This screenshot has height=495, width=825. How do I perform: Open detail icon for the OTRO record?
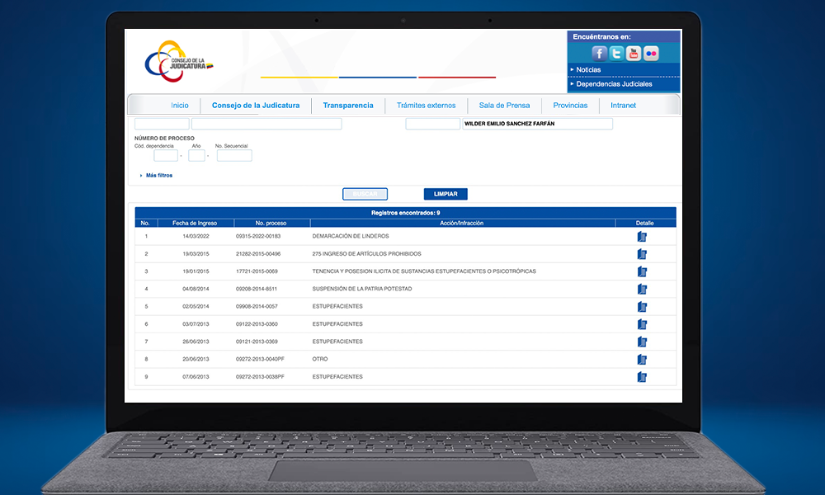(x=642, y=359)
